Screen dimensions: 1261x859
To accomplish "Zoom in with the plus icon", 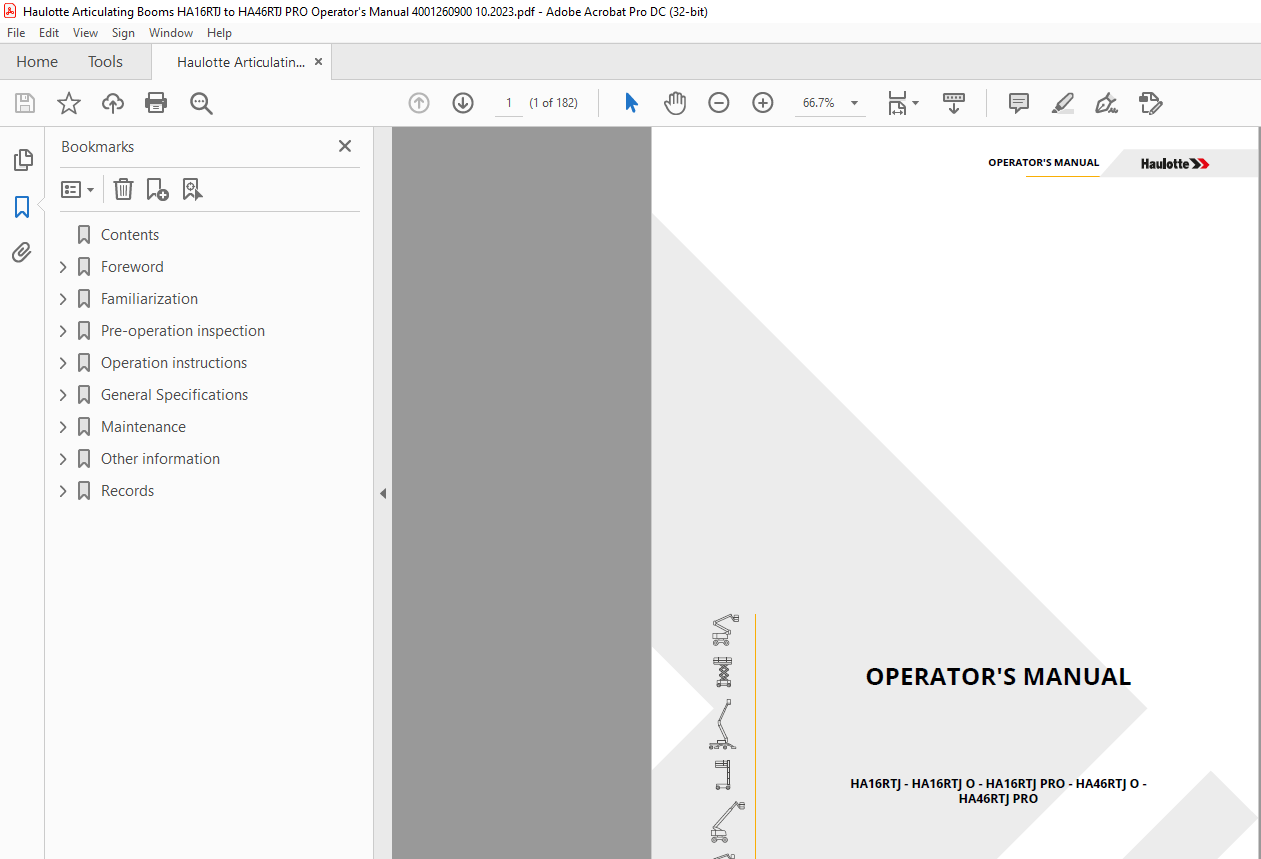I will pos(763,103).
